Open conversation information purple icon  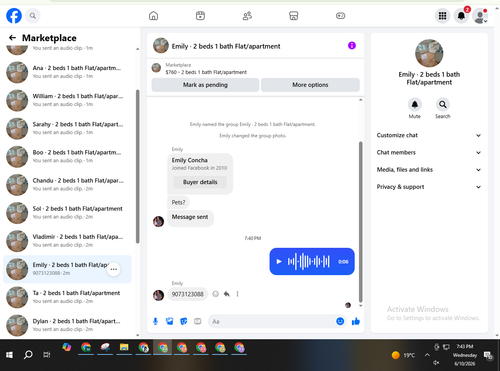click(352, 45)
